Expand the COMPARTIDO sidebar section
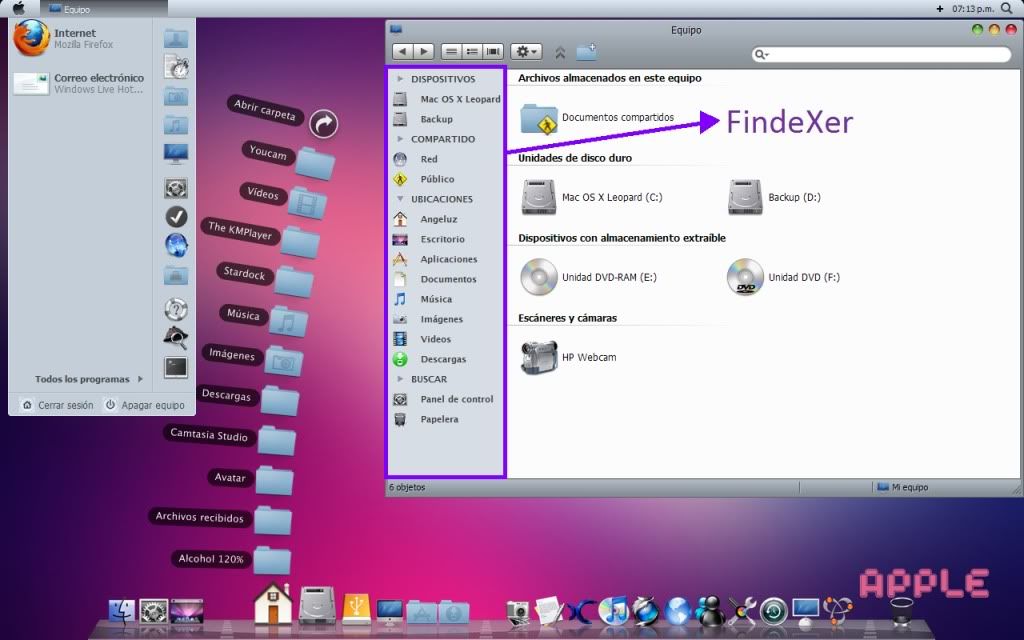The image size is (1024, 640). [x=400, y=139]
